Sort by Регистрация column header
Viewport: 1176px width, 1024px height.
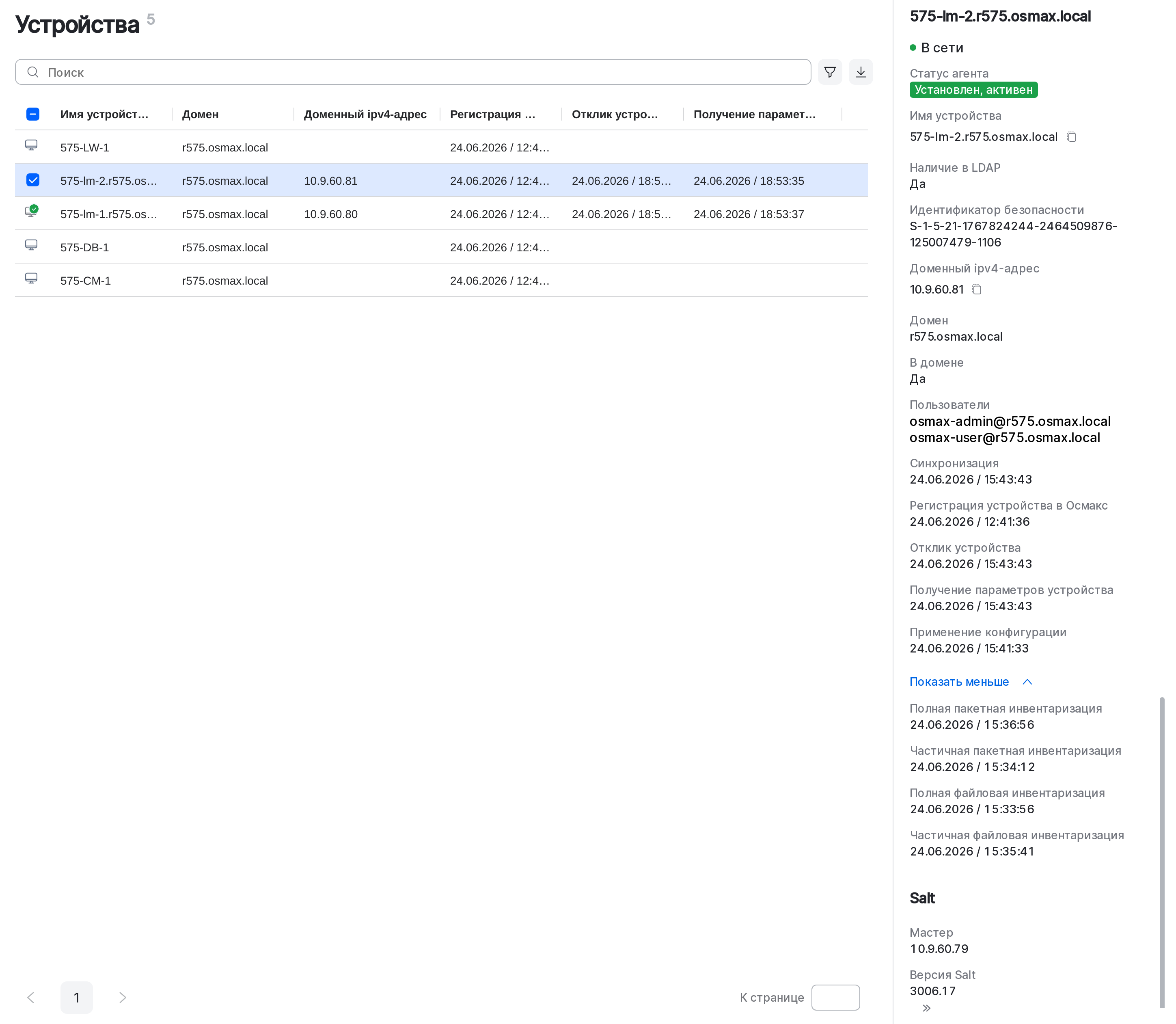[x=492, y=114]
